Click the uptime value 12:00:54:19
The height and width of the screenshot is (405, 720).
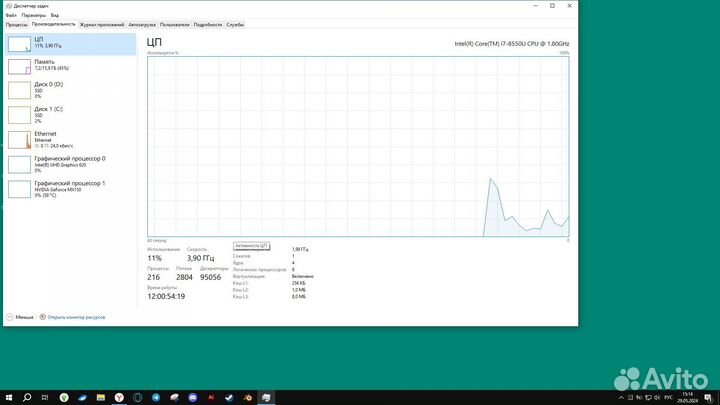pos(166,297)
